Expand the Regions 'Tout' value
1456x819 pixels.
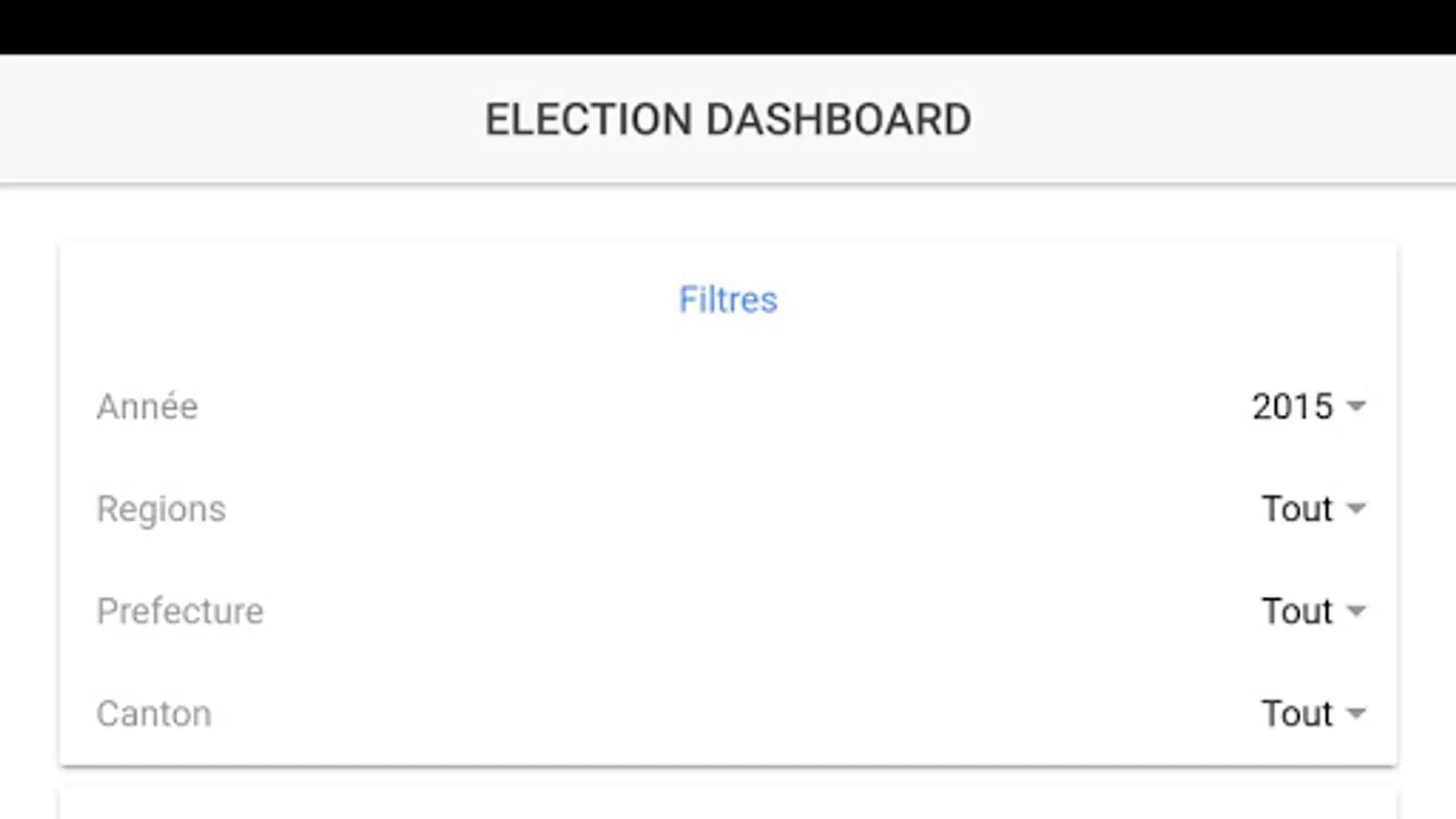(1297, 508)
